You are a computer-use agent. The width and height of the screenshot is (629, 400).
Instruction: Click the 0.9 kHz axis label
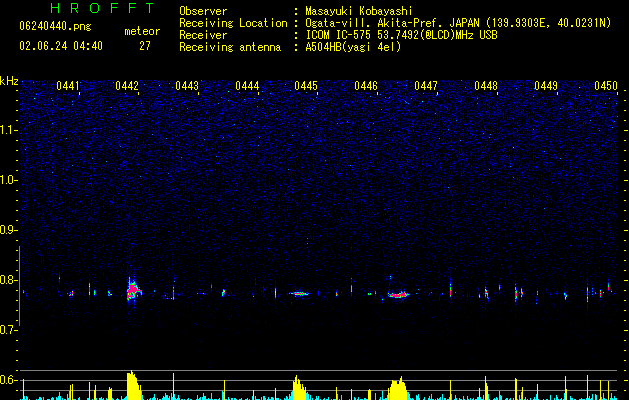[9, 230]
